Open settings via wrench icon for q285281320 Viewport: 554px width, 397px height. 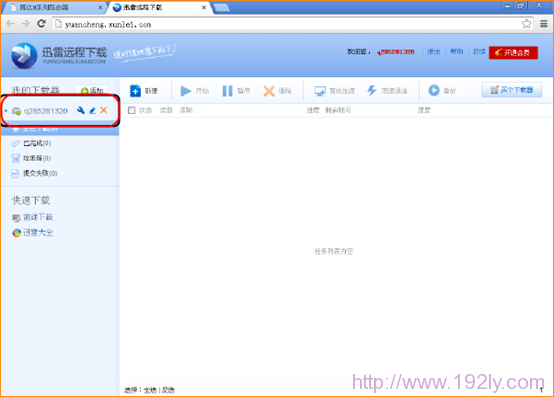81,111
